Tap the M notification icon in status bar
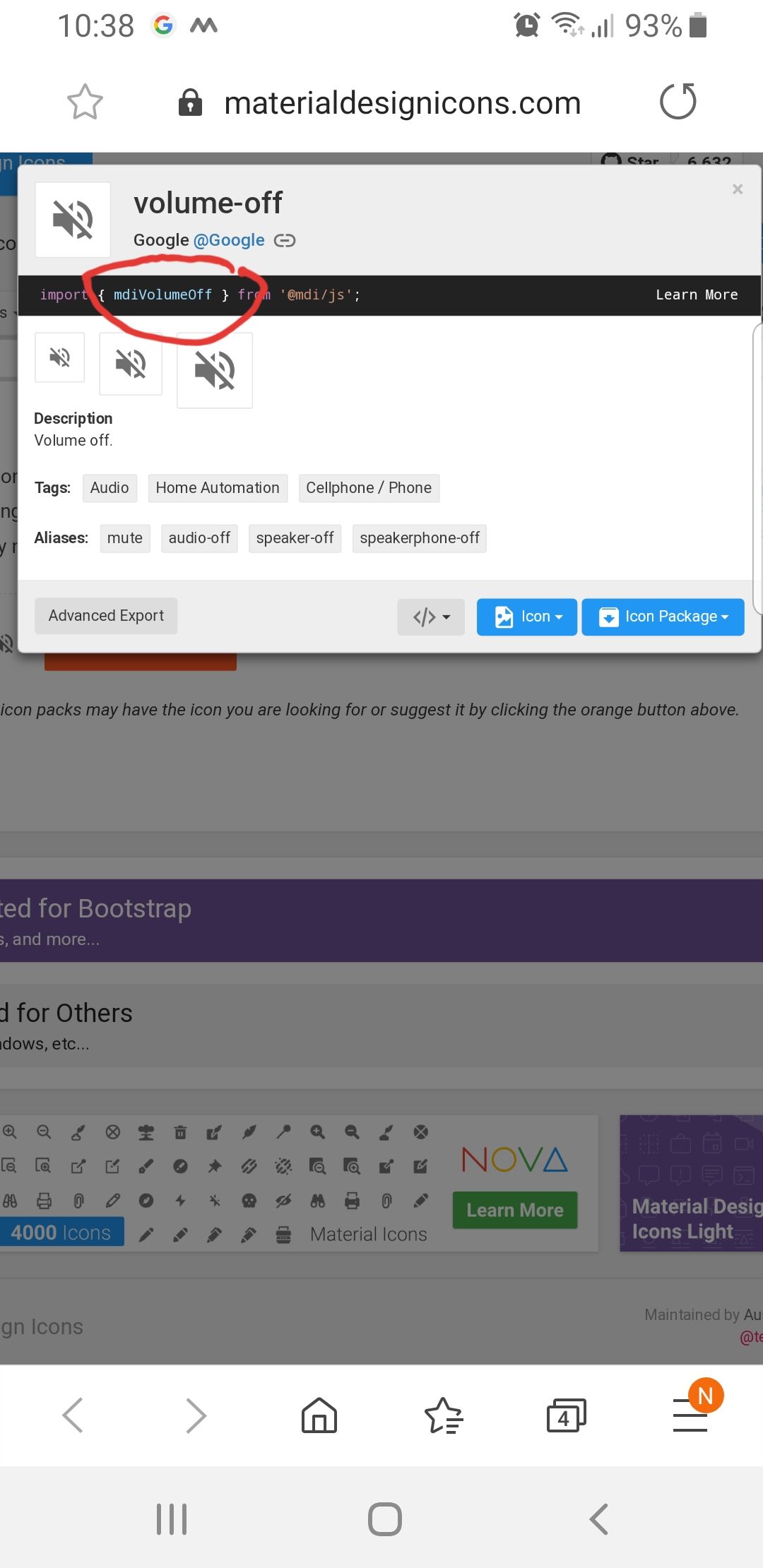 click(203, 26)
